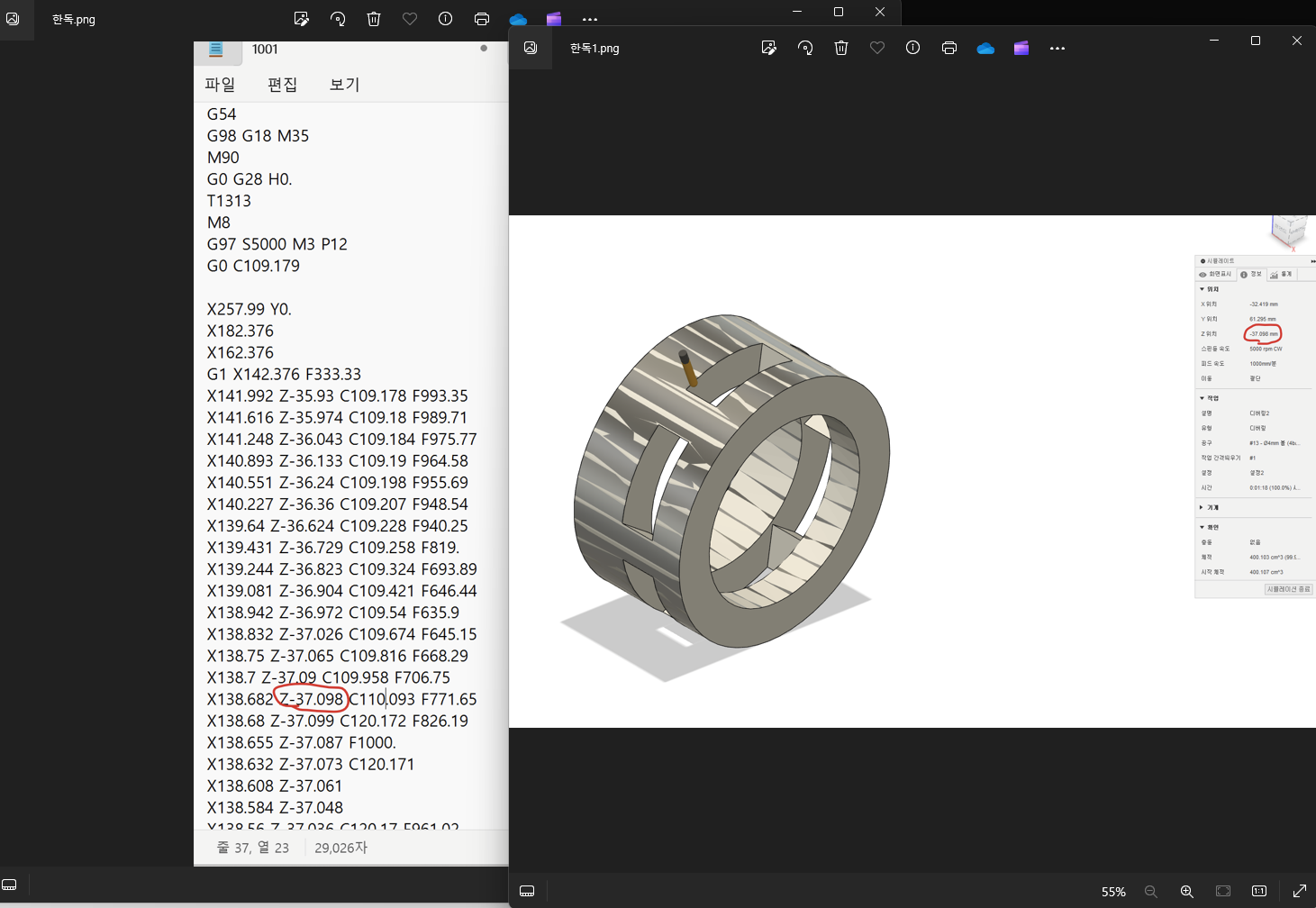Enter fullscreen mode in Photos
This screenshot has height=908, width=1316.
click(x=1300, y=890)
